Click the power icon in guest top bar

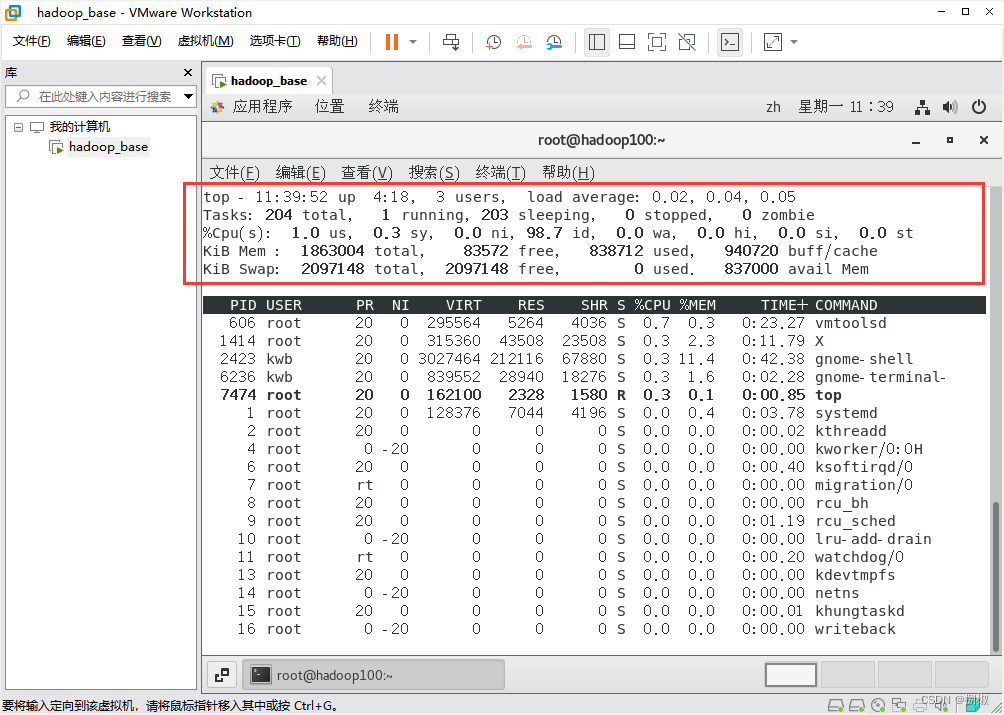[x=979, y=107]
